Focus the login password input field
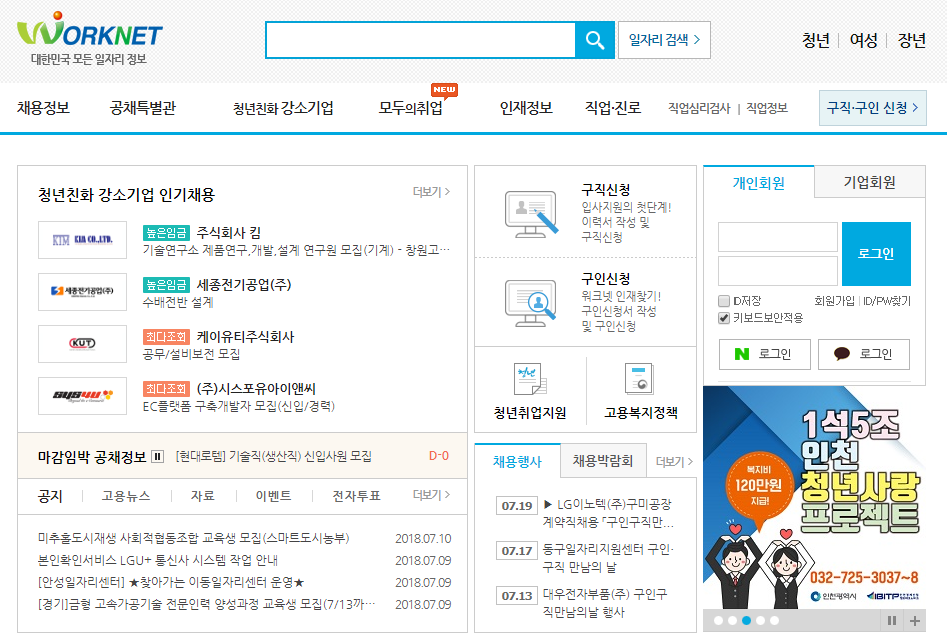The image size is (947, 644). tap(778, 271)
